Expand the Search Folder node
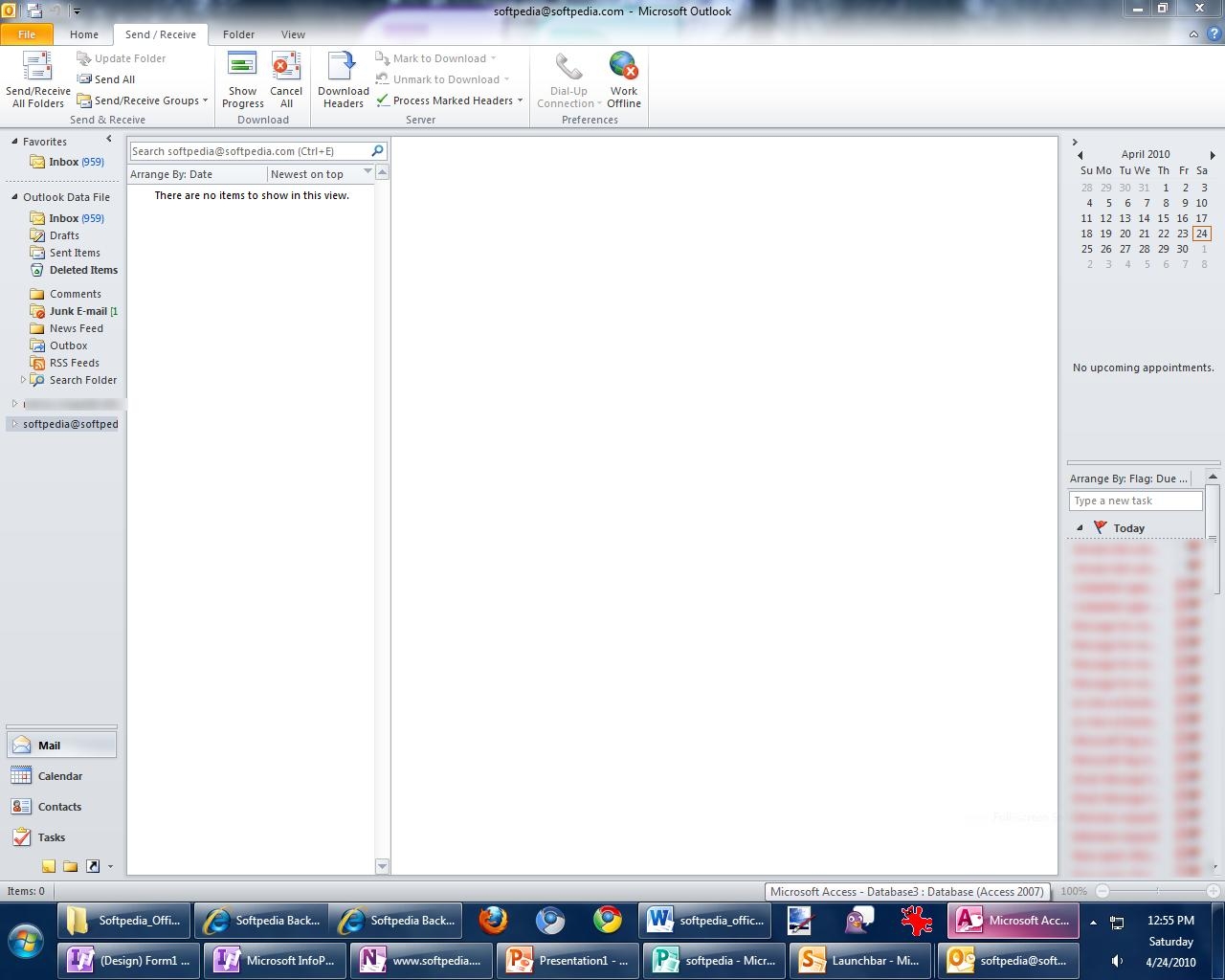This screenshot has width=1225, height=980. point(23,380)
